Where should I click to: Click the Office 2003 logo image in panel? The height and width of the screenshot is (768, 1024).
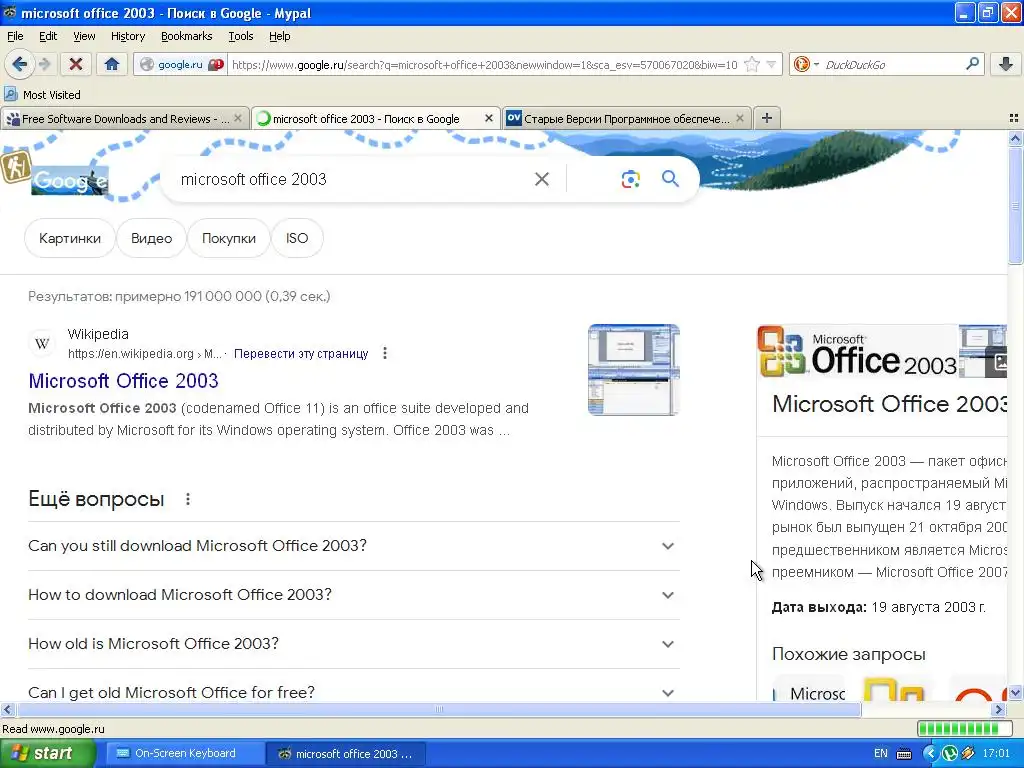click(x=857, y=351)
